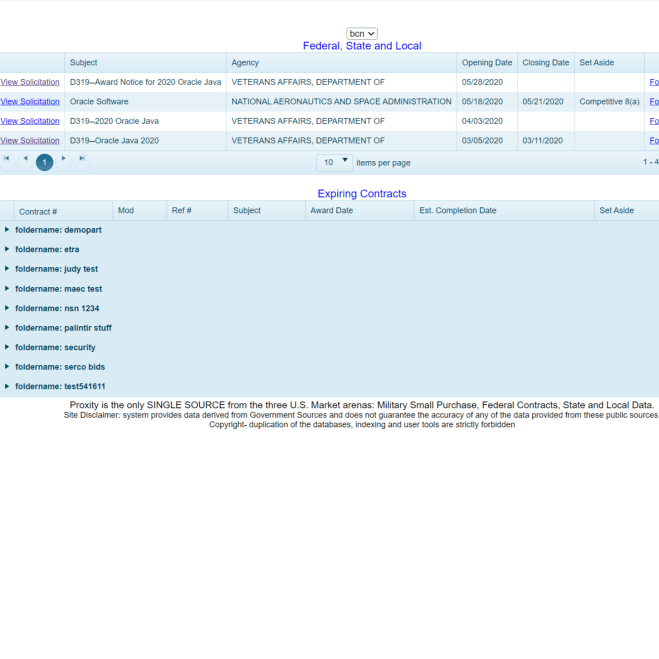View Solicitation for D319--Award Notice row
659x659 pixels.
[x=30, y=82]
